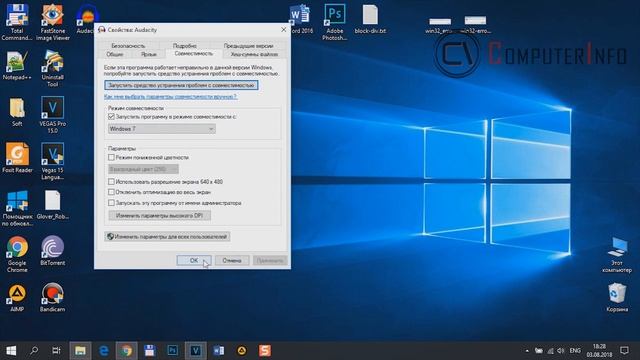The image size is (640, 360).
Task: Open the taskbar clock and date
Action: coord(599,351)
